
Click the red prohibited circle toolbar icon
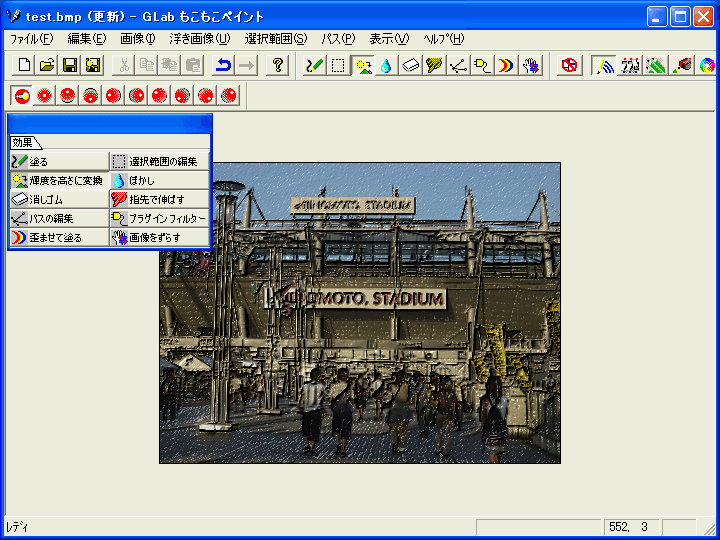pyautogui.click(x=569, y=66)
